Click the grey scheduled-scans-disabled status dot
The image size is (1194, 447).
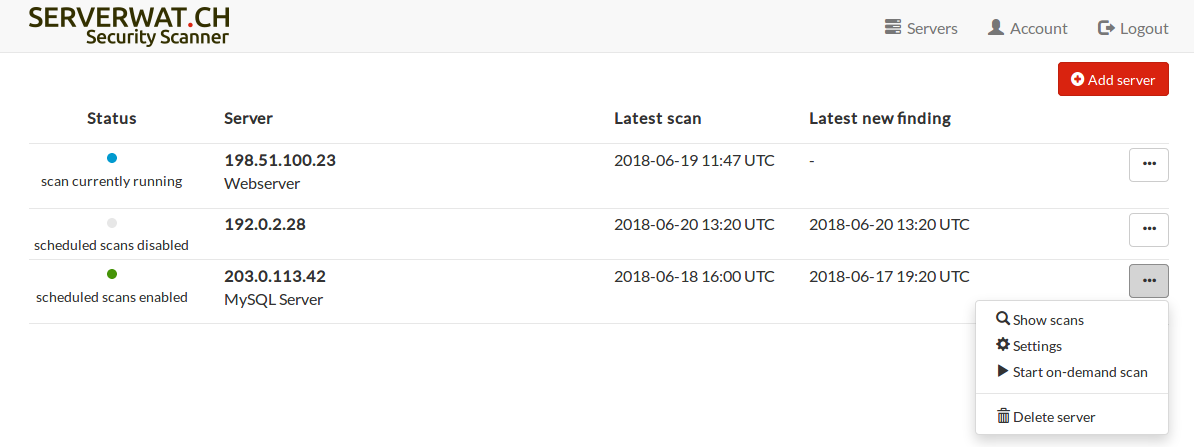click(x=112, y=223)
